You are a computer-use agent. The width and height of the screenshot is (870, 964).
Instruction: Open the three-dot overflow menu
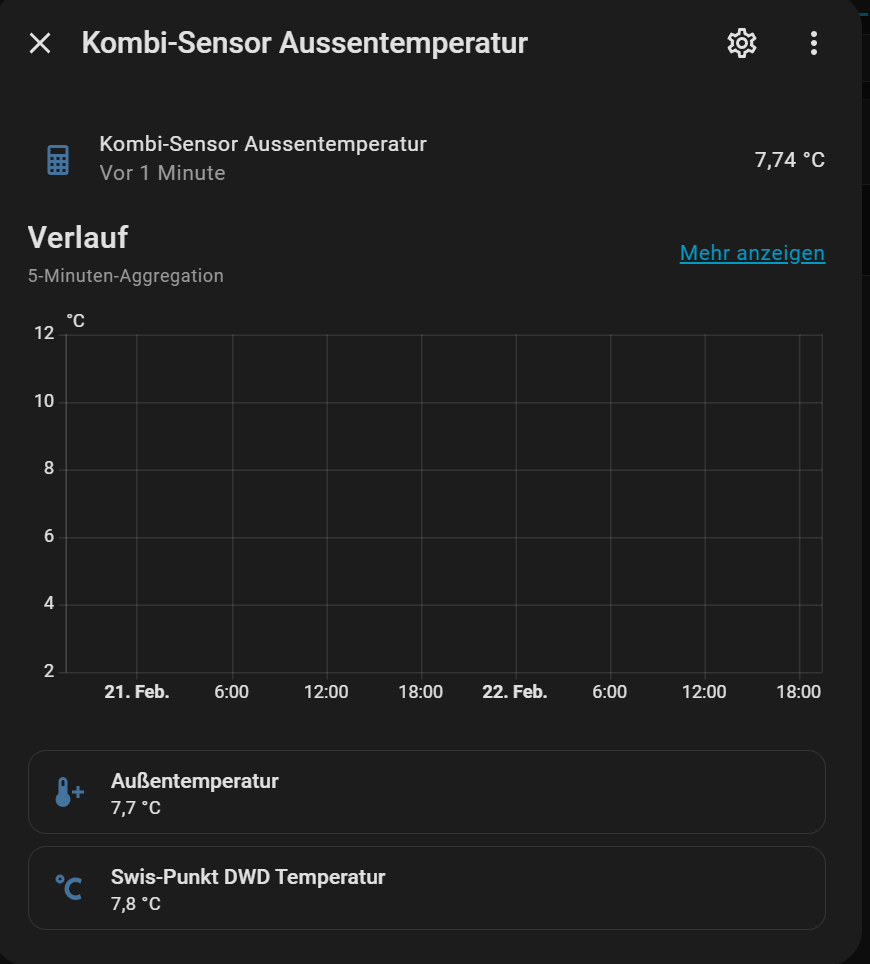[813, 43]
